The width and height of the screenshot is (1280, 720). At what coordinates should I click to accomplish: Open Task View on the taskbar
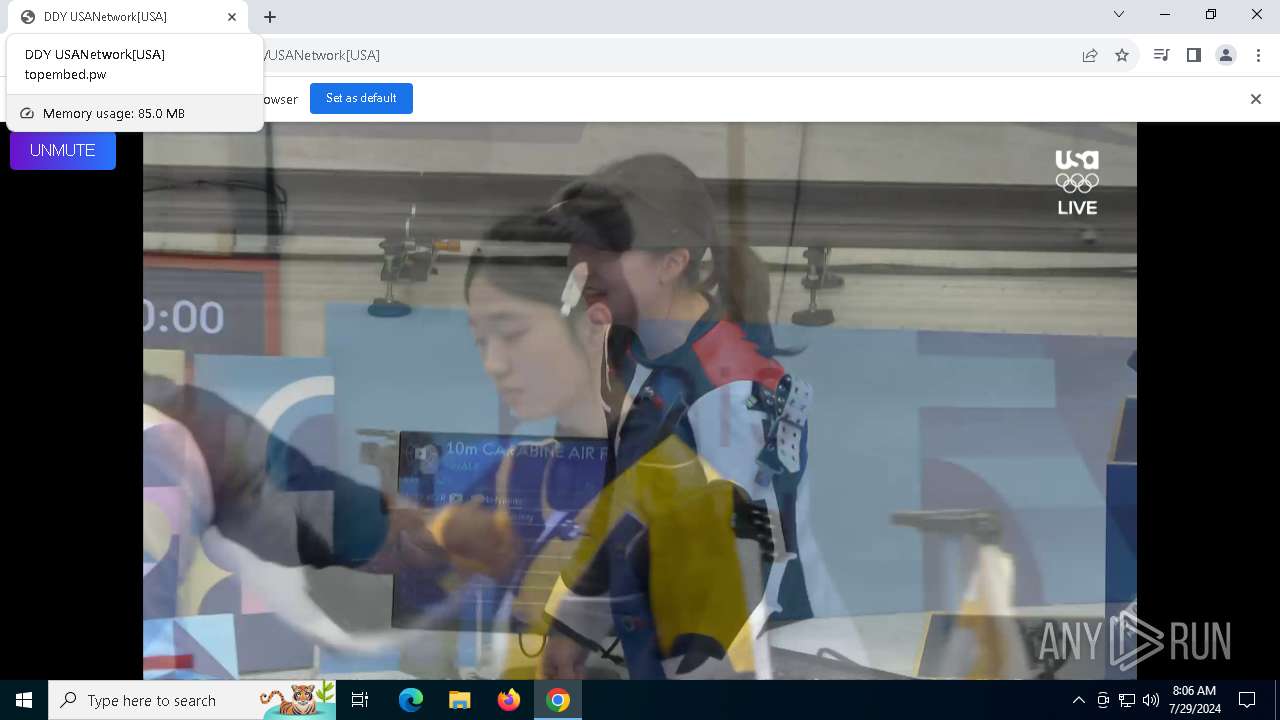tap(360, 700)
